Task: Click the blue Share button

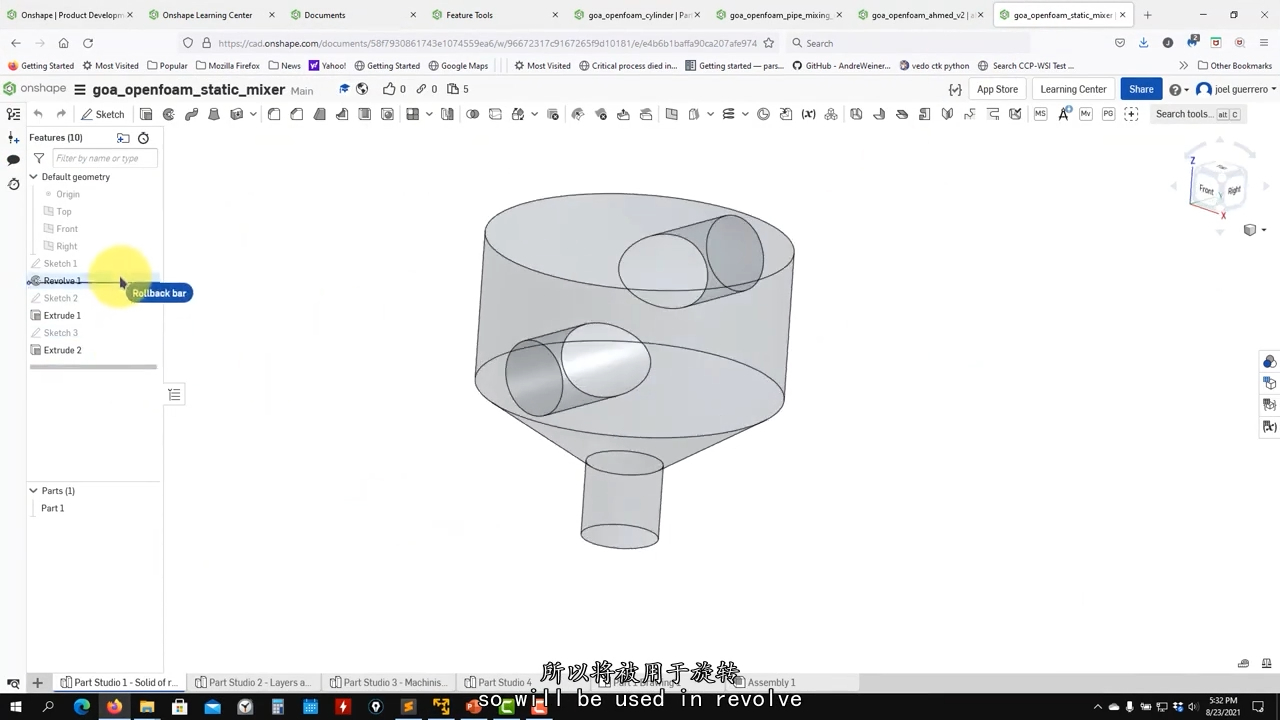Action: 1141,89
